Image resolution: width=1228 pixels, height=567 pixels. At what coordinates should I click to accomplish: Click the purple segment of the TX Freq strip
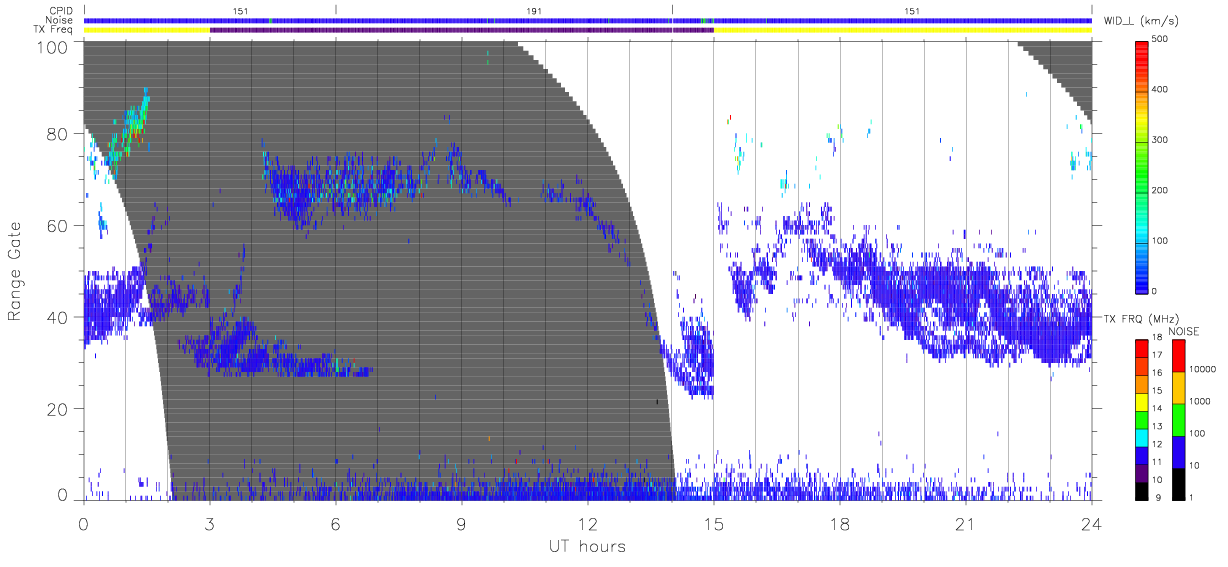(x=462, y=30)
